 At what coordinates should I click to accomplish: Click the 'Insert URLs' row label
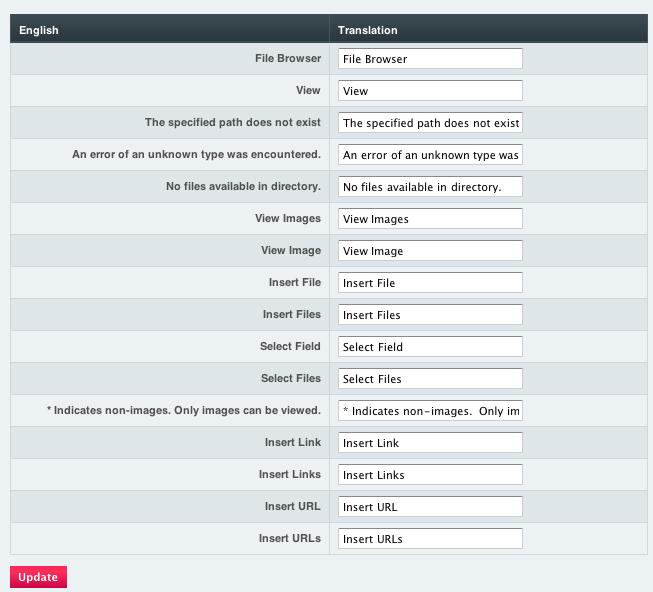coord(290,538)
